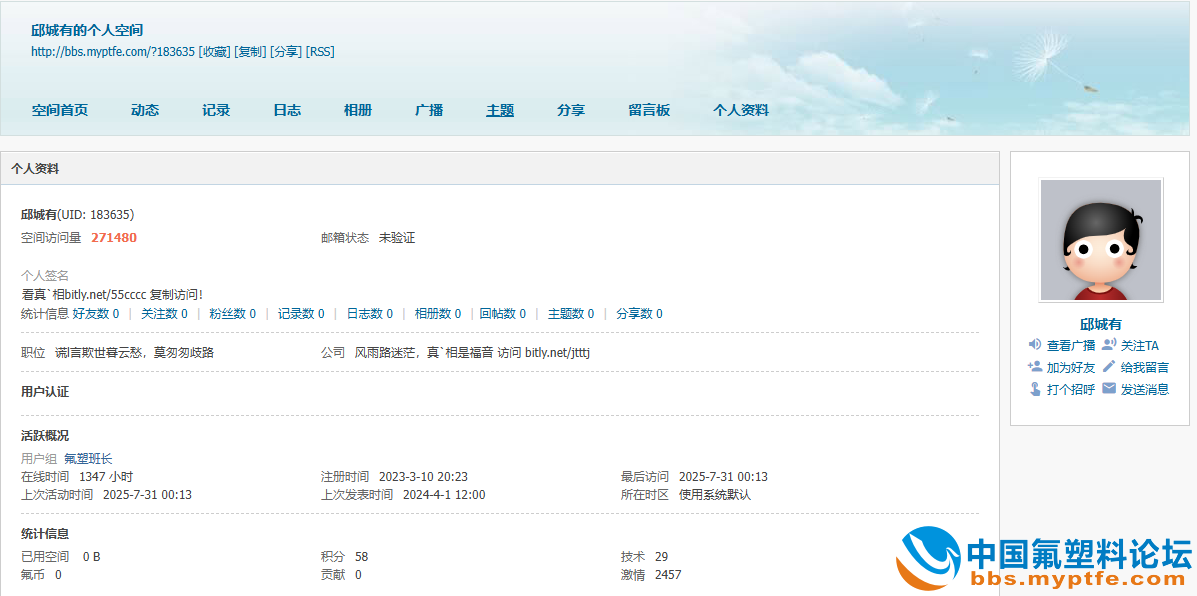
Task: Click the 加为好友 add friend icon
Action: click(1035, 367)
